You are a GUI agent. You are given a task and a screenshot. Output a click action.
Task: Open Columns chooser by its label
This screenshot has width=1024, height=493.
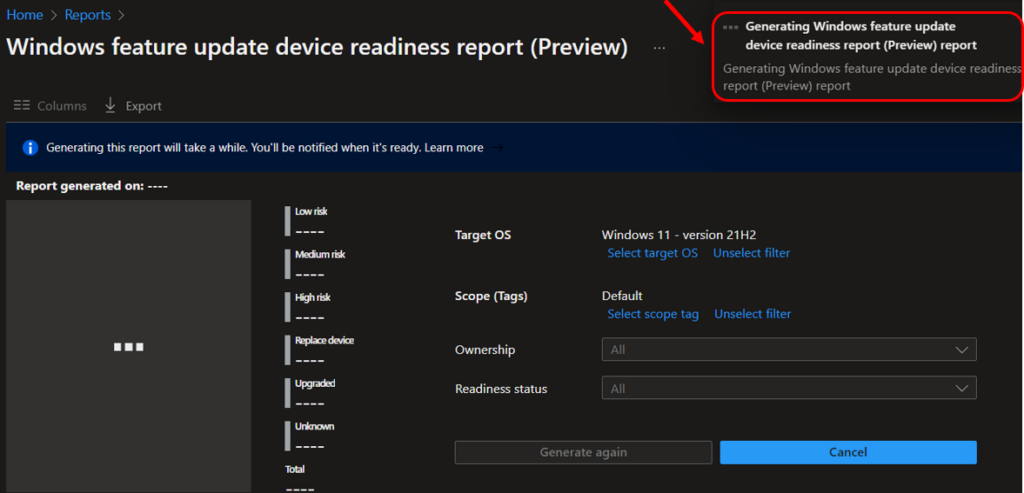click(x=62, y=106)
